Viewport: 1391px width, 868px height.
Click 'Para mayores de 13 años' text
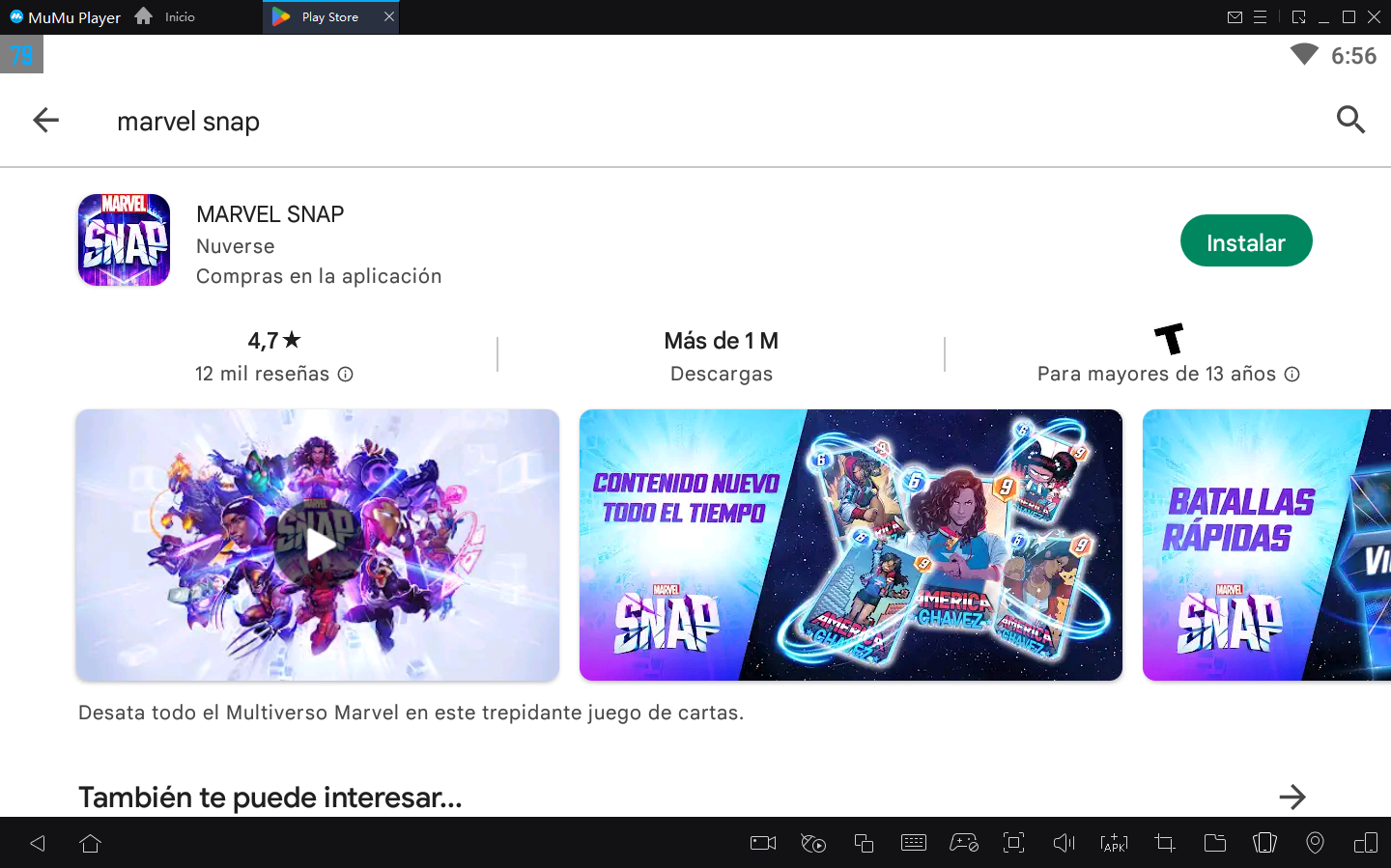click(x=1156, y=374)
